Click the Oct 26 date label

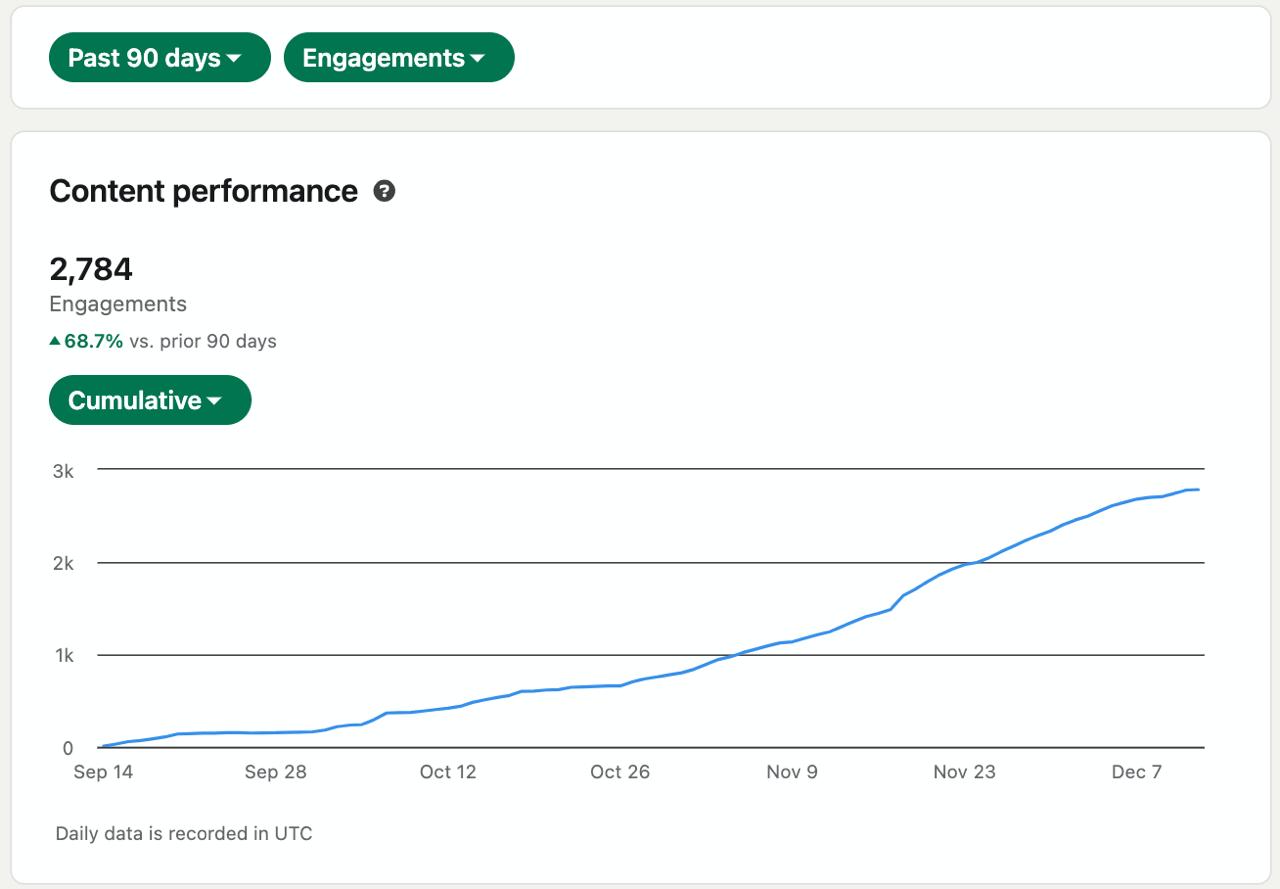tap(620, 772)
